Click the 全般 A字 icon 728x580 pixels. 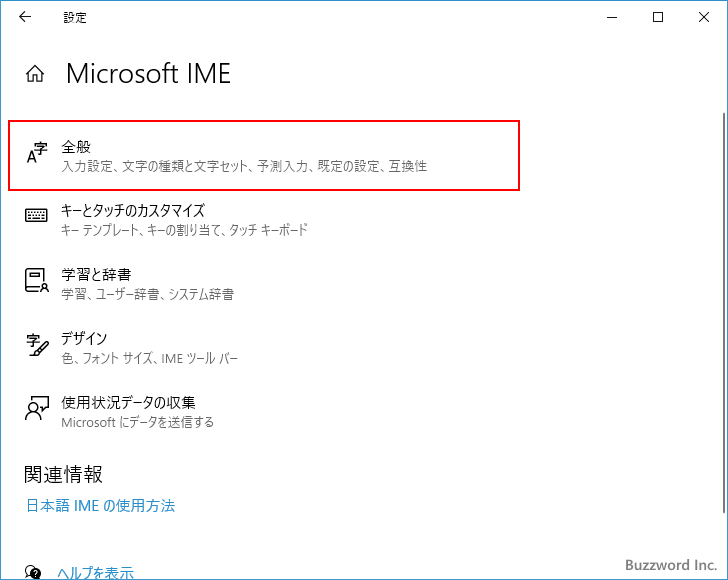[x=37, y=153]
